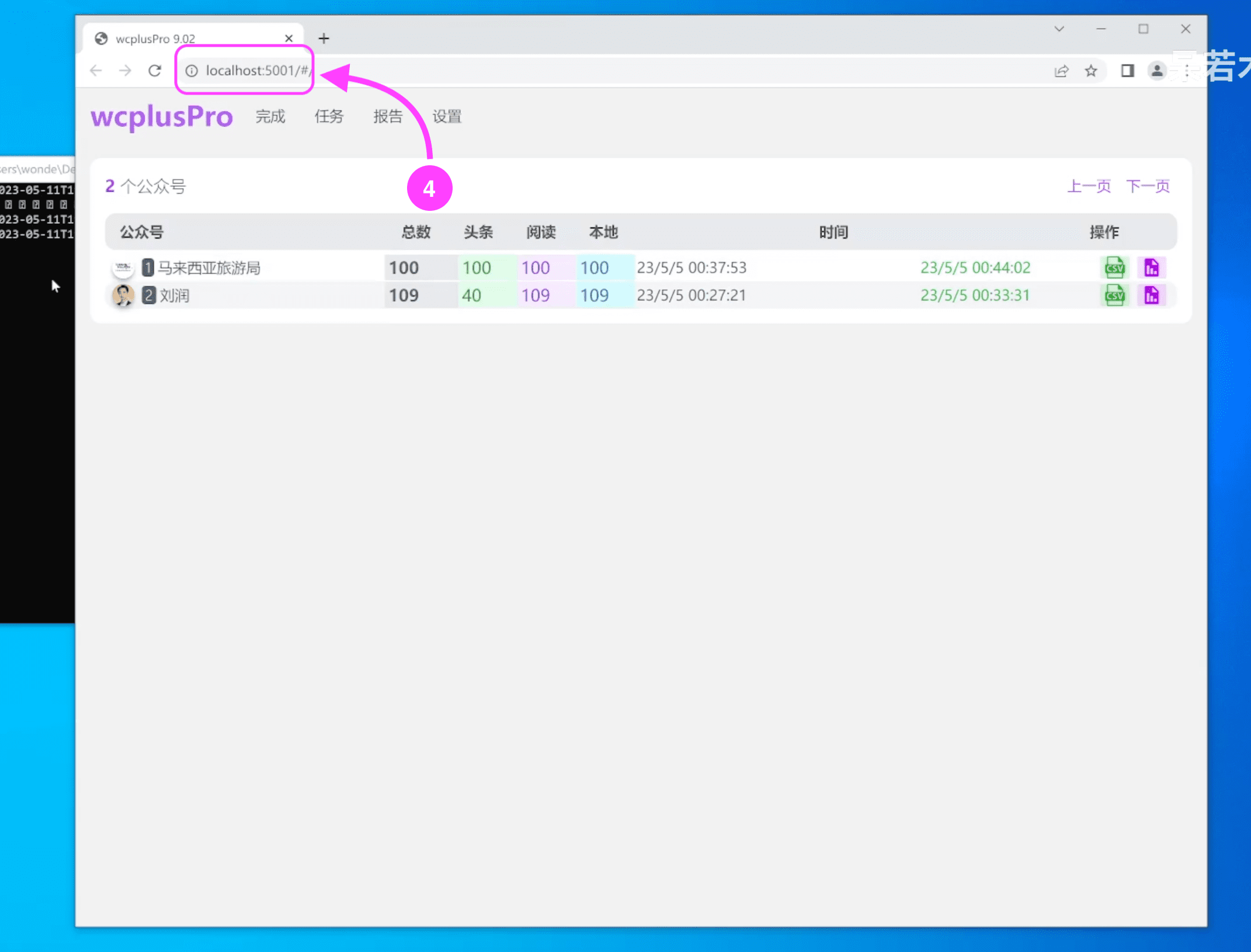Expand the tab search chevron
Screen dimensions: 1251x952
click(x=1059, y=29)
